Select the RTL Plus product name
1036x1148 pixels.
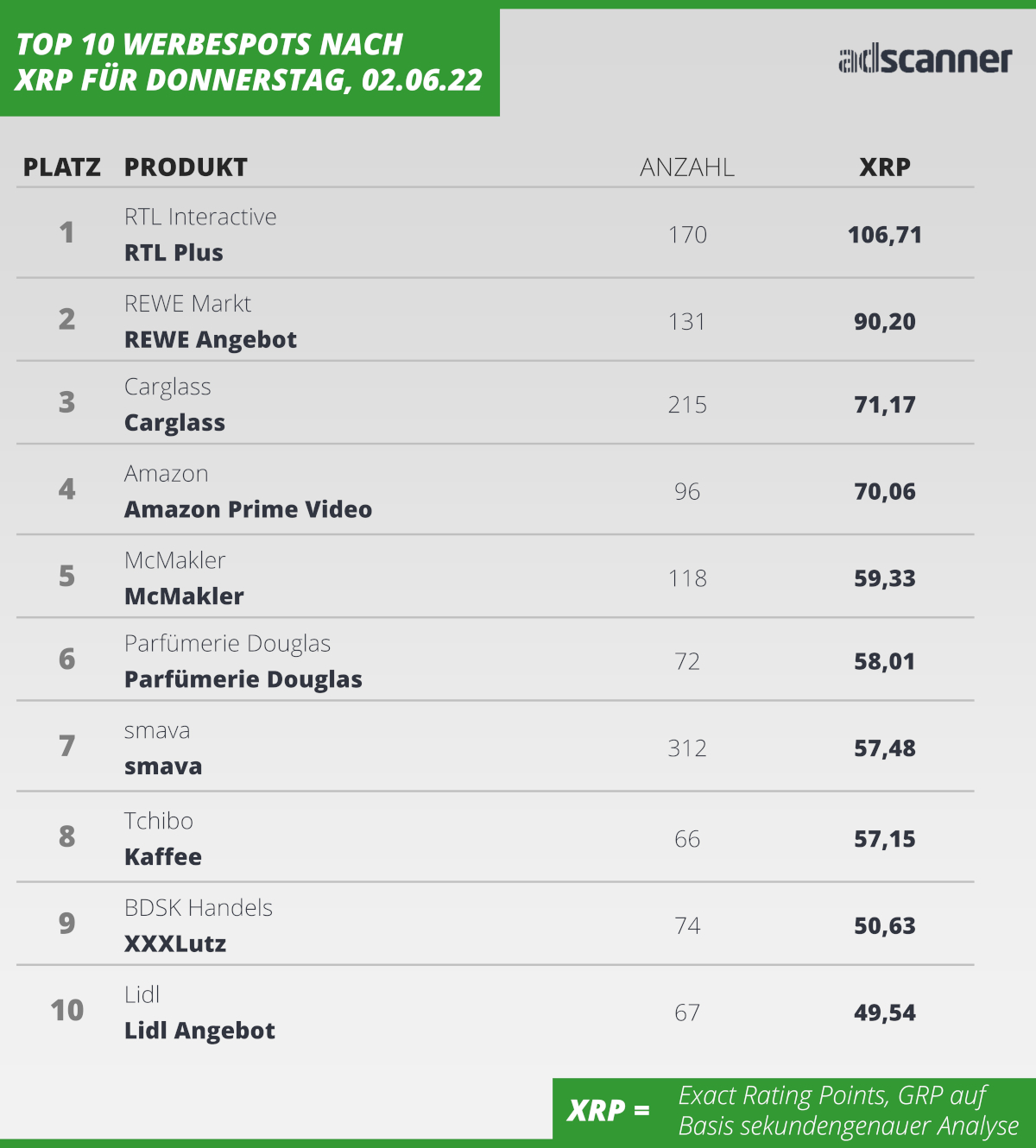tap(174, 253)
